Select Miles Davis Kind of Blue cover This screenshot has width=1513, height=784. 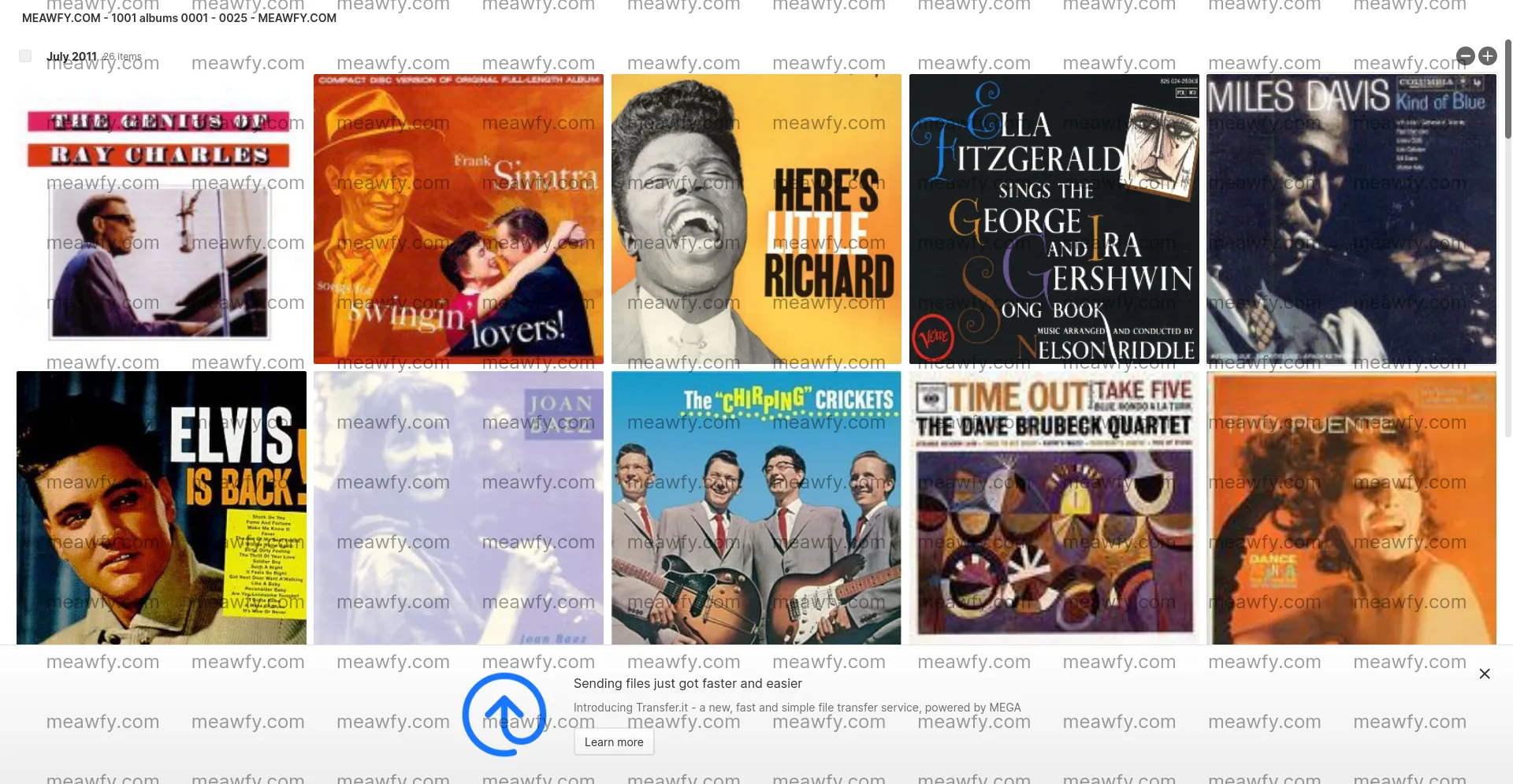tap(1351, 219)
